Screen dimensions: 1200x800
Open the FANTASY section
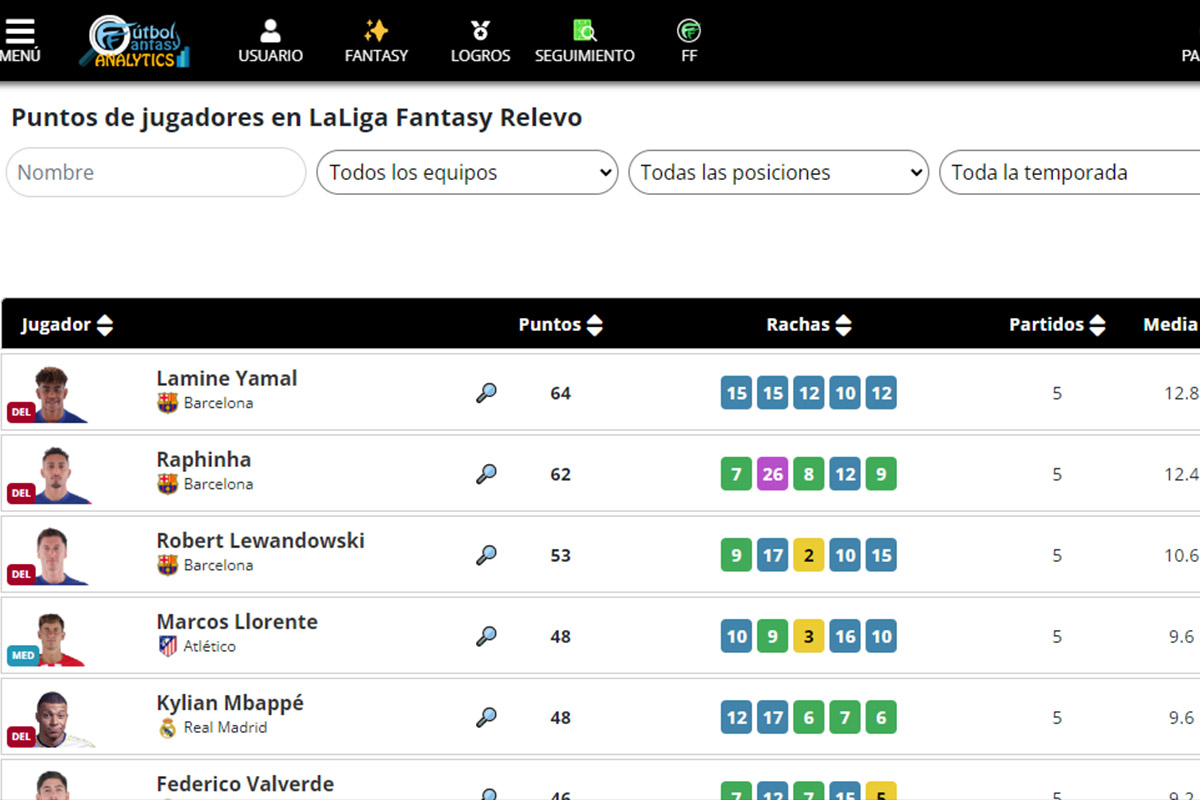[376, 41]
